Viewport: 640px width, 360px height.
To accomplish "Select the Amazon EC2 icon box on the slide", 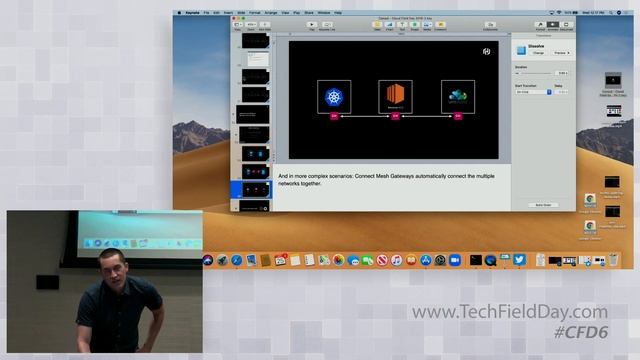I will coord(395,97).
